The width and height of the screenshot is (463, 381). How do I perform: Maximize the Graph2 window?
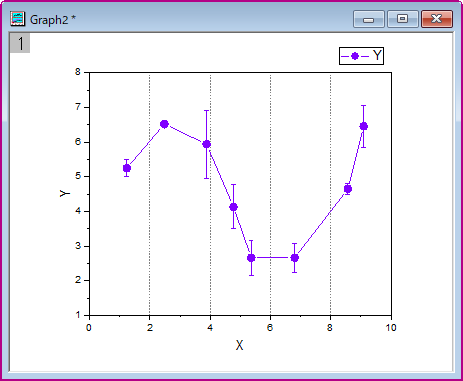pyautogui.click(x=403, y=19)
